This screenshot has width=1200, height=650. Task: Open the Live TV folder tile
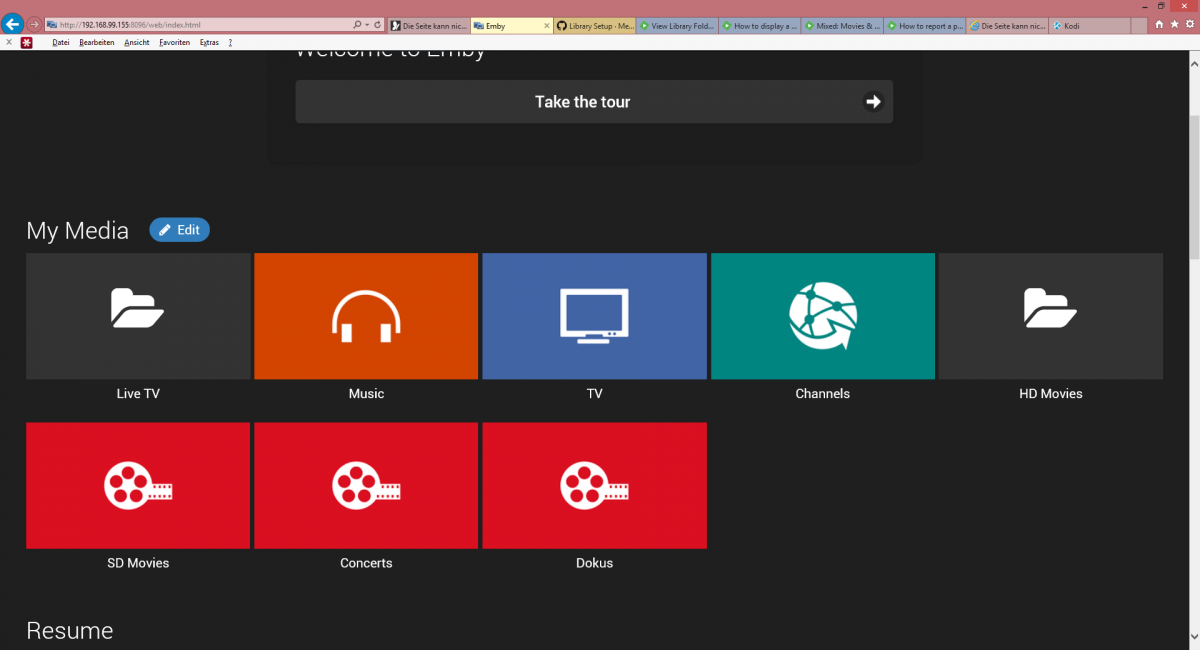point(138,316)
